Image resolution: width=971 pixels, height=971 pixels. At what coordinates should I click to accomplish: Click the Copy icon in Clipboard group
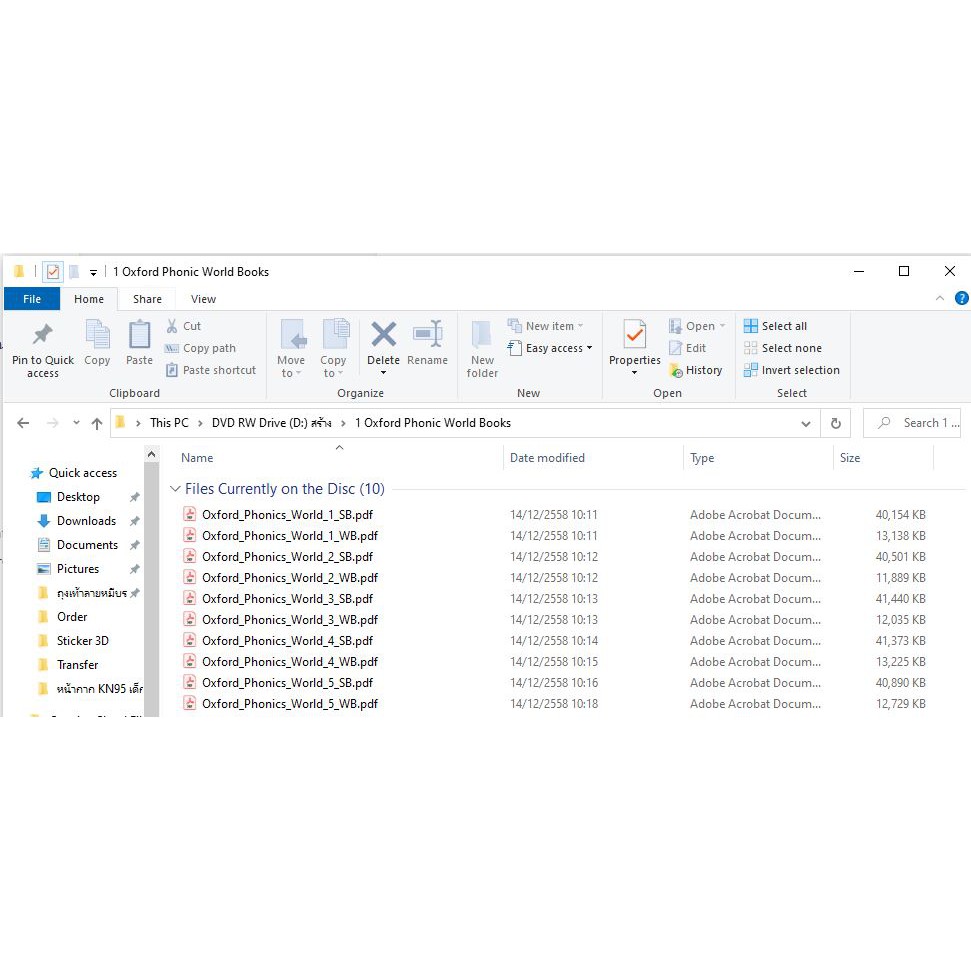97,335
